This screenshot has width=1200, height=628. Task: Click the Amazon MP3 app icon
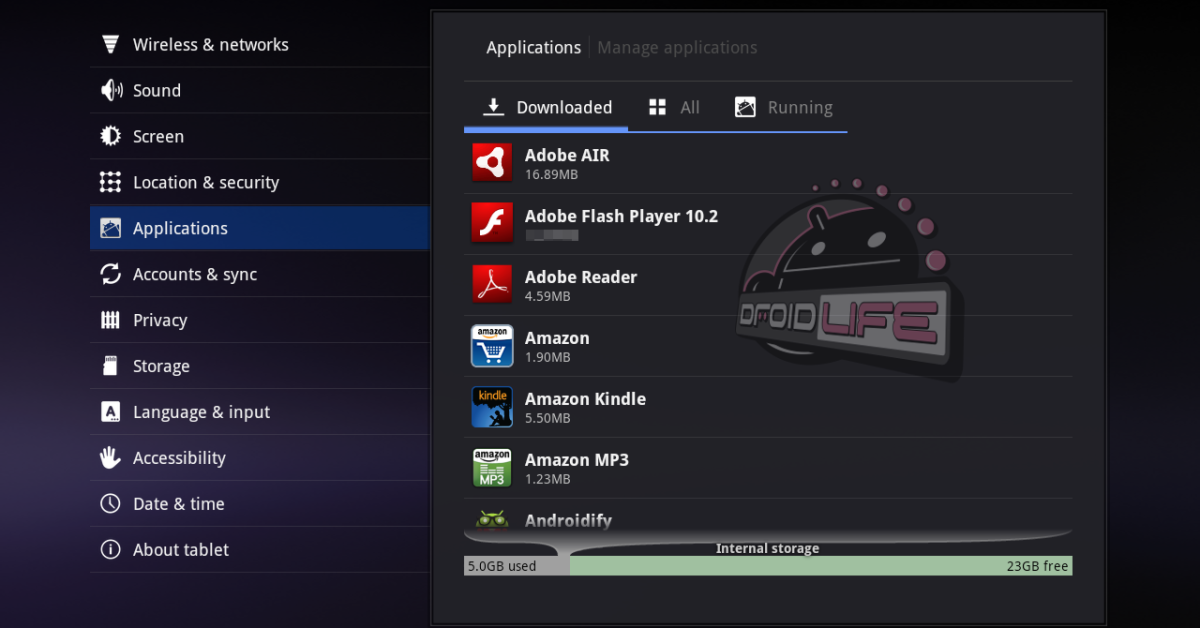pyautogui.click(x=491, y=468)
